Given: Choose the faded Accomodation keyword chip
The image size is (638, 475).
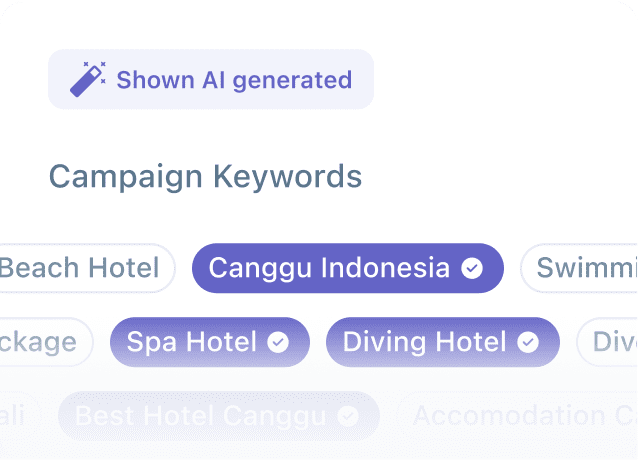Looking at the screenshot, I should coord(520,415).
